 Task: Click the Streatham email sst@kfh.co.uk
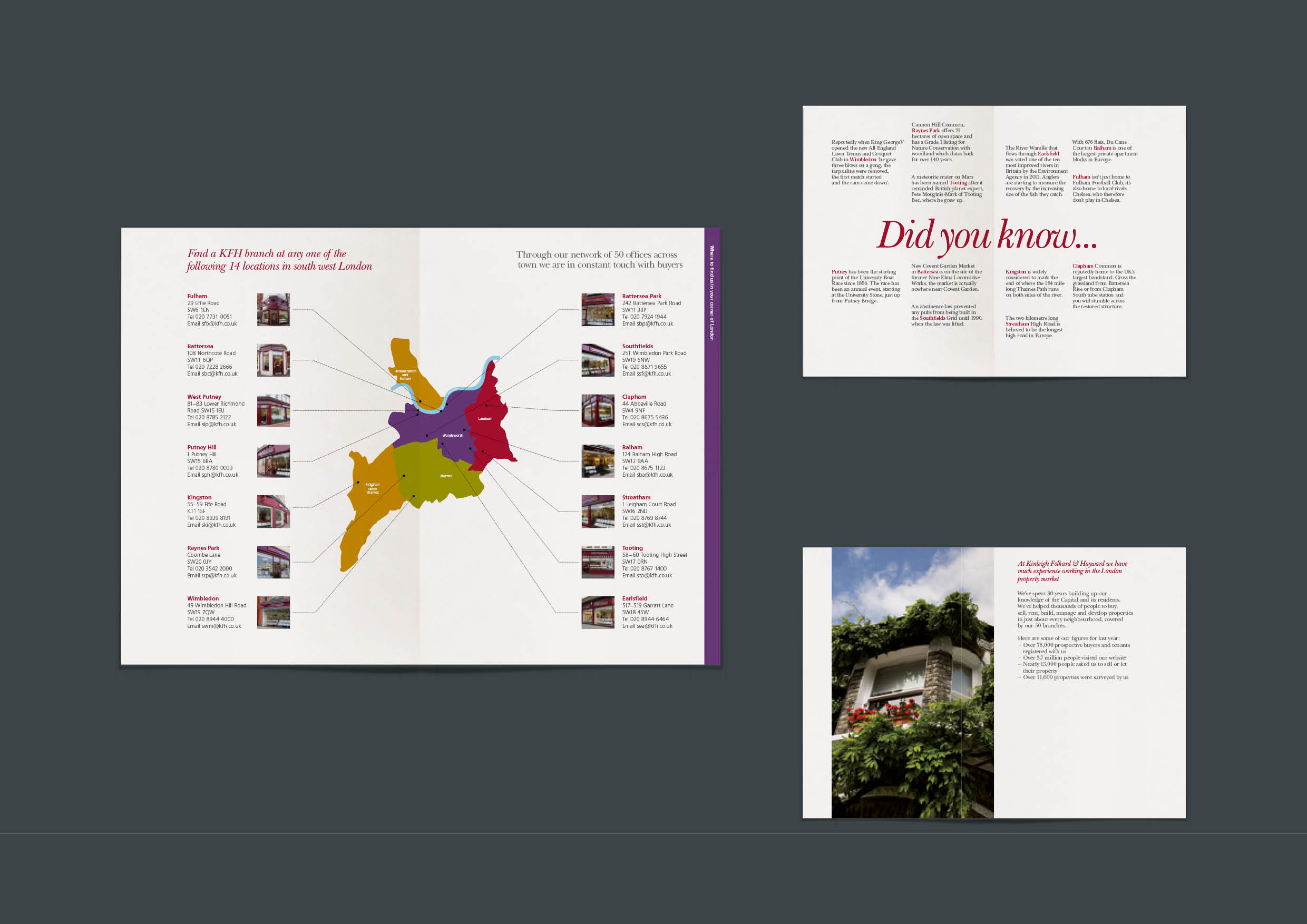click(653, 525)
